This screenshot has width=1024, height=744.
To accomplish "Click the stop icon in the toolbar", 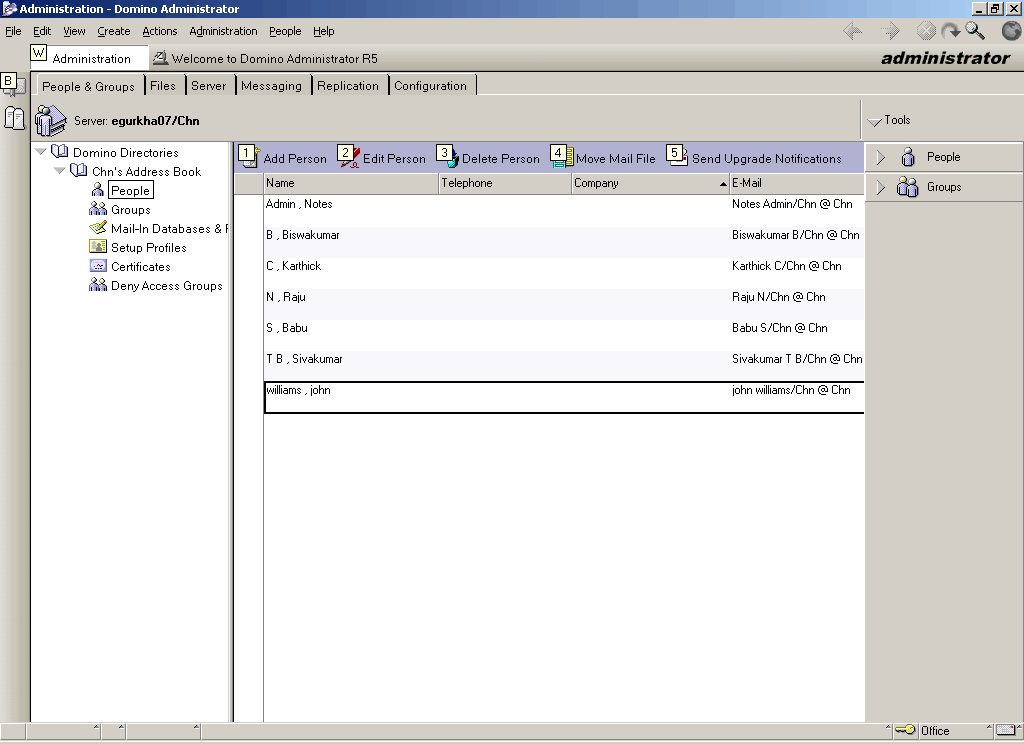I will click(925, 31).
